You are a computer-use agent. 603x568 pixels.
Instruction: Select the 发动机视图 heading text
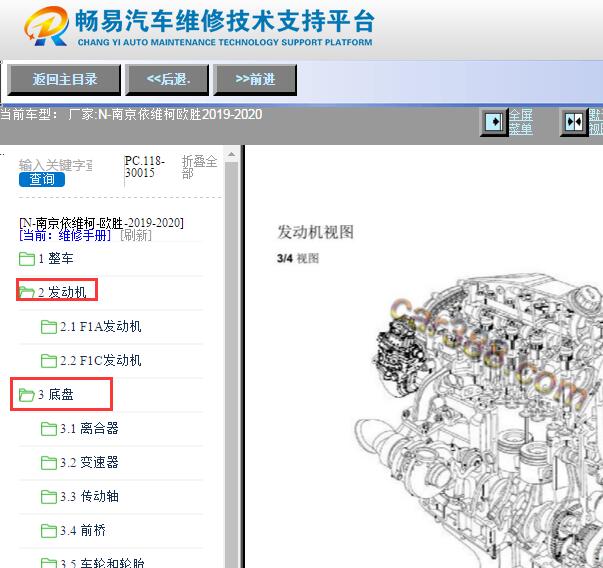point(315,232)
